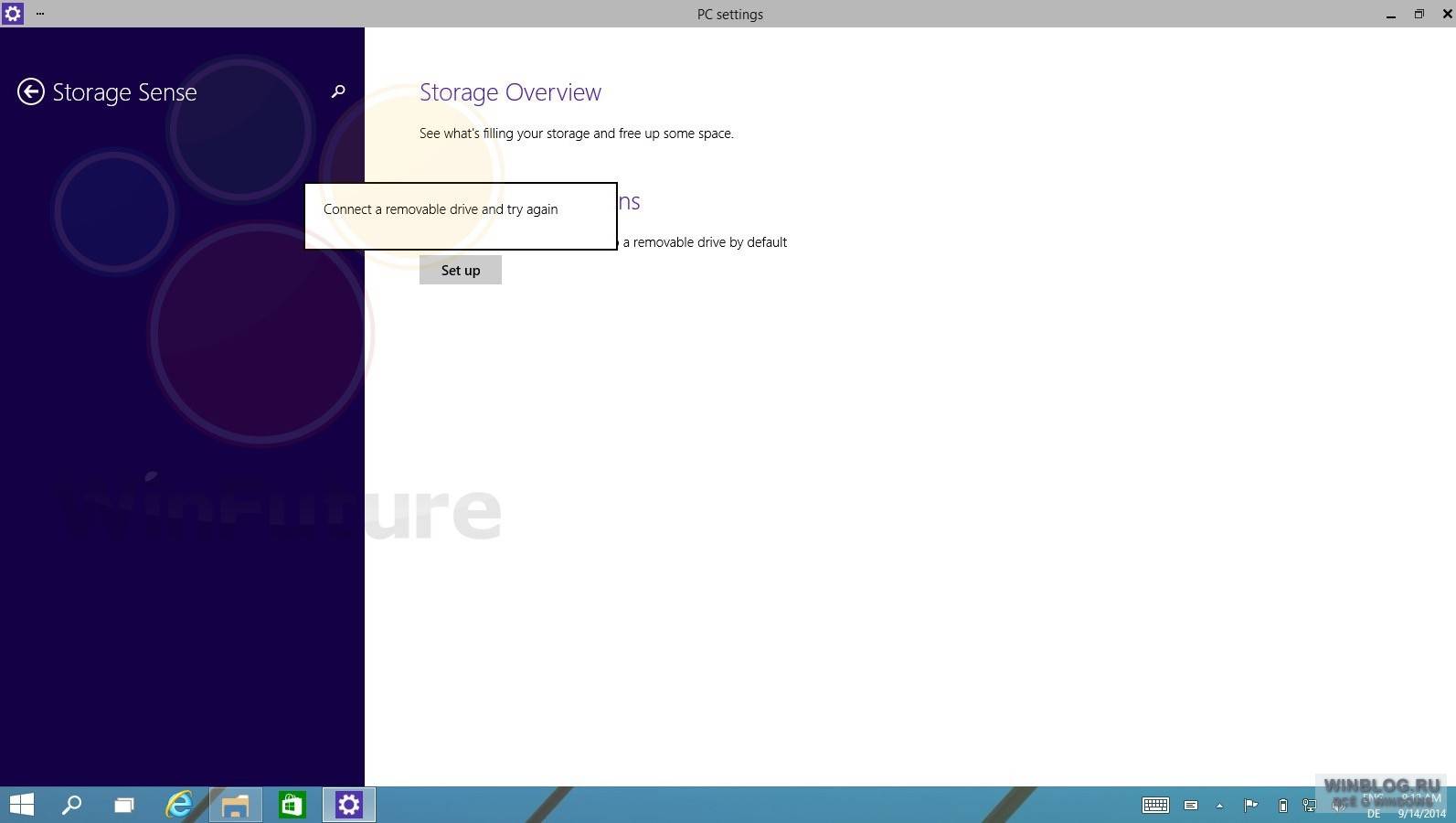
Task: Open the Windows Start button
Action: (21, 805)
